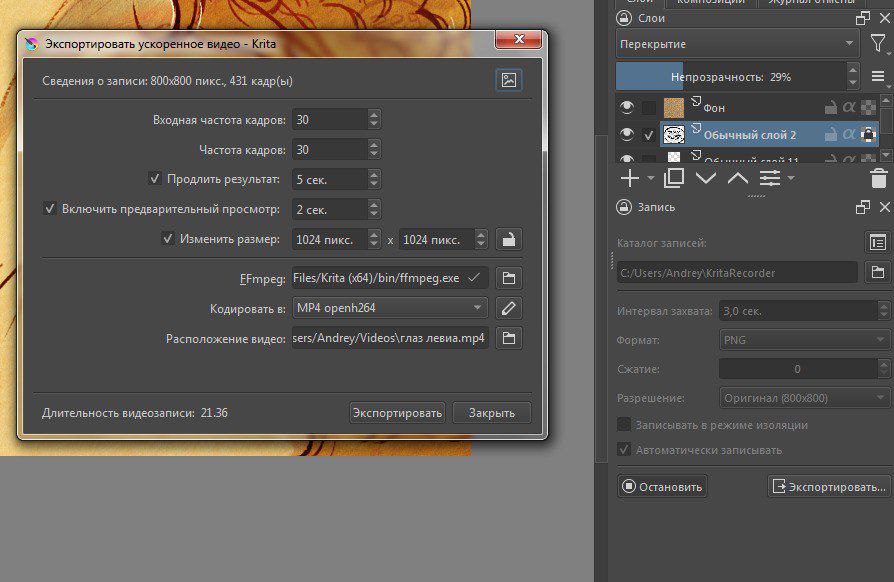
Task: Browse for the FFmpeg executable file
Action: tap(509, 278)
